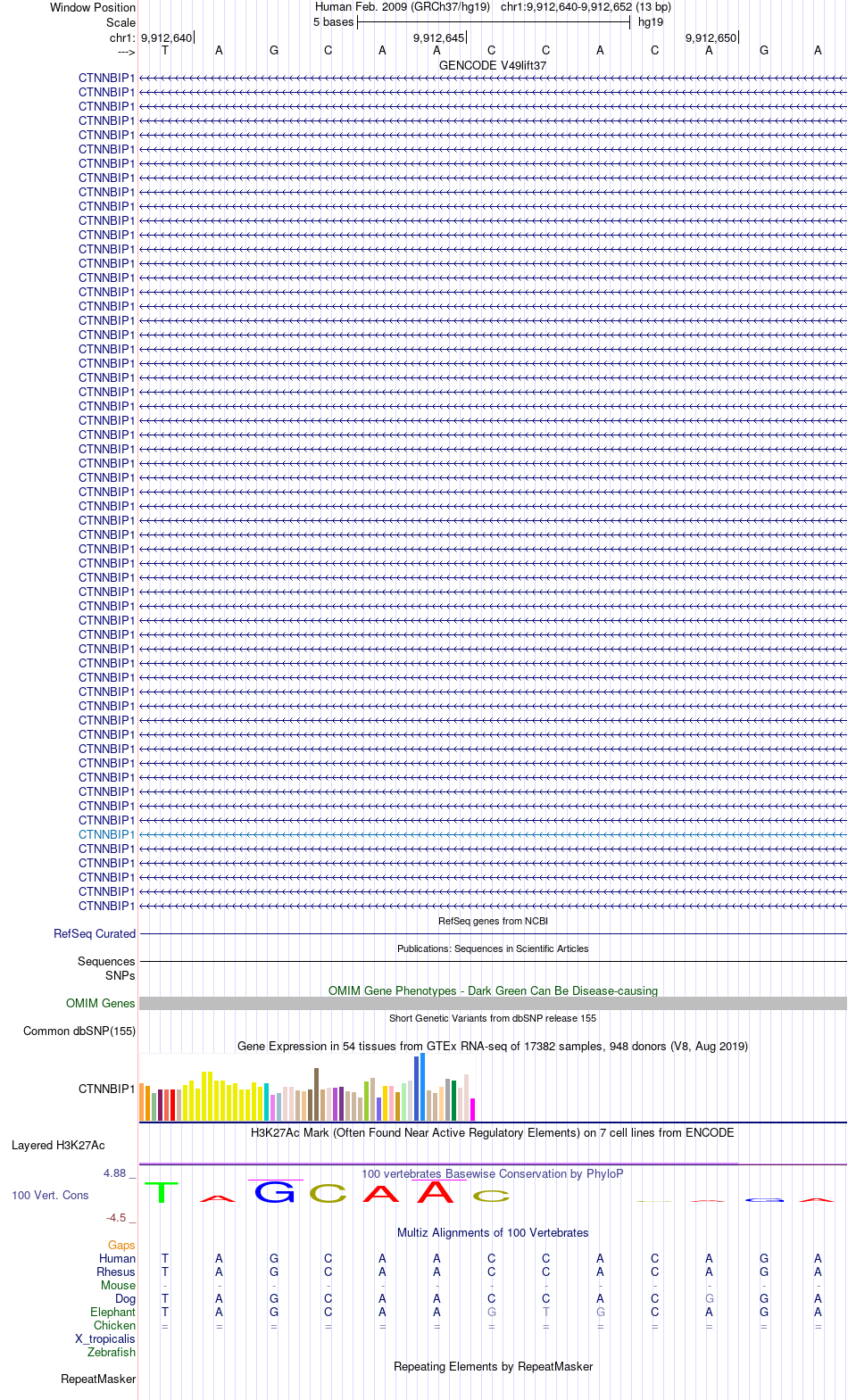Screen dimensions: 848x1400
Task: Click the 100 Vert. Cons track label
Action: pyautogui.click(x=50, y=1195)
